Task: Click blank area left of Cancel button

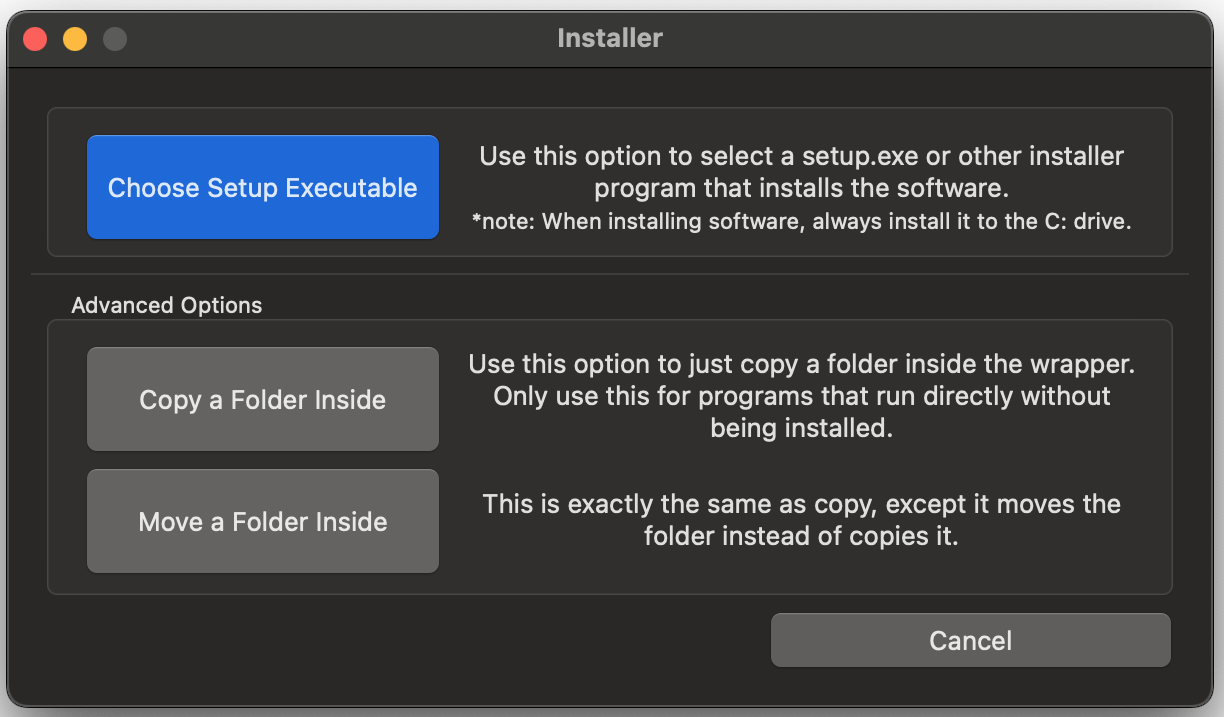Action: (x=400, y=640)
